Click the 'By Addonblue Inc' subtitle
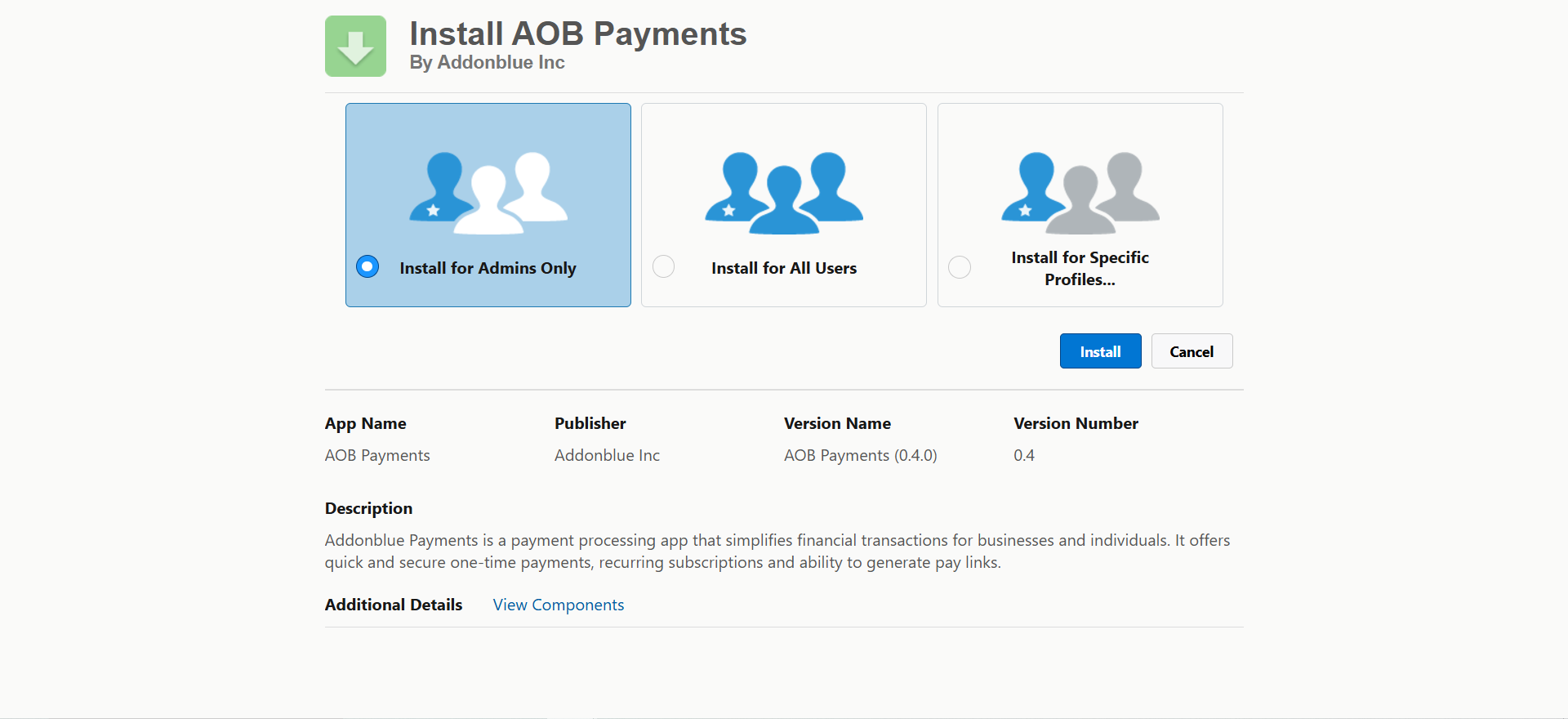This screenshot has width=1568, height=719. [487, 62]
